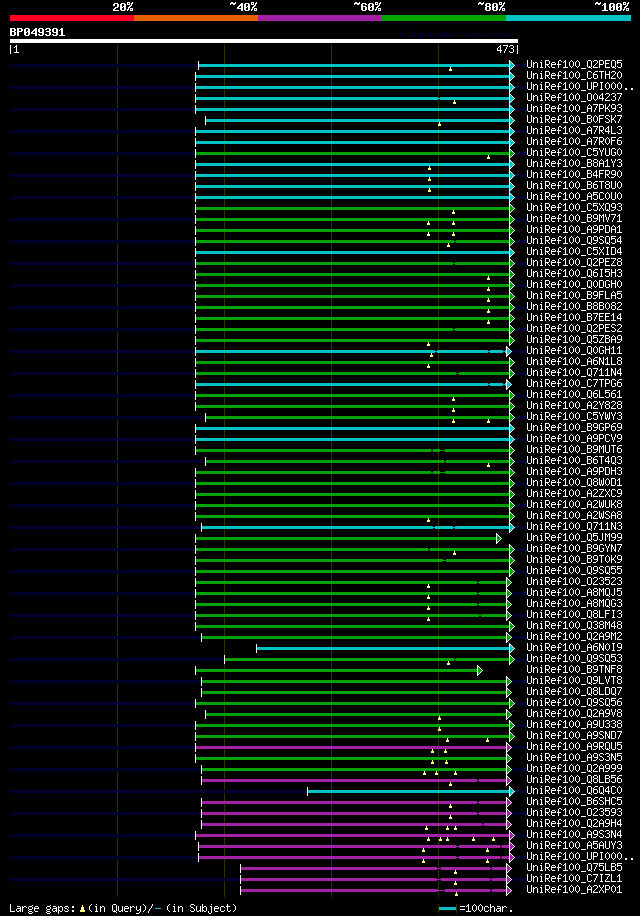Open hit UniRef100_B9MV71
Screen dimensions: 640x916
tap(574, 218)
